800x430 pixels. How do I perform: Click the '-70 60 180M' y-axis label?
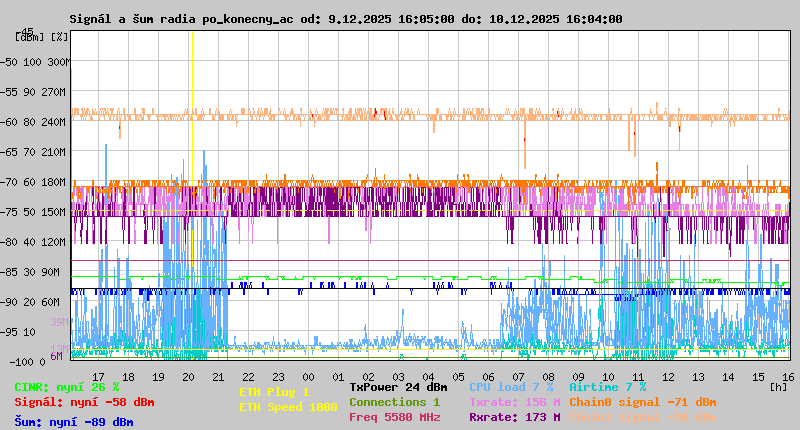pyautogui.click(x=33, y=182)
